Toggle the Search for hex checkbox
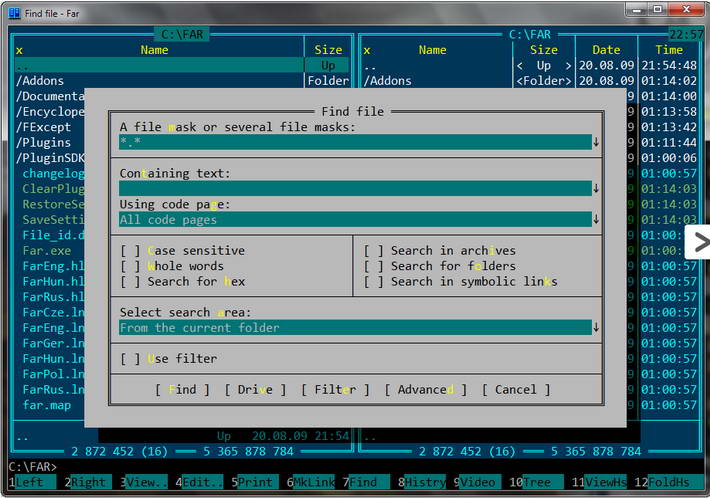Viewport: 710px width, 498px height. pyautogui.click(x=130, y=282)
